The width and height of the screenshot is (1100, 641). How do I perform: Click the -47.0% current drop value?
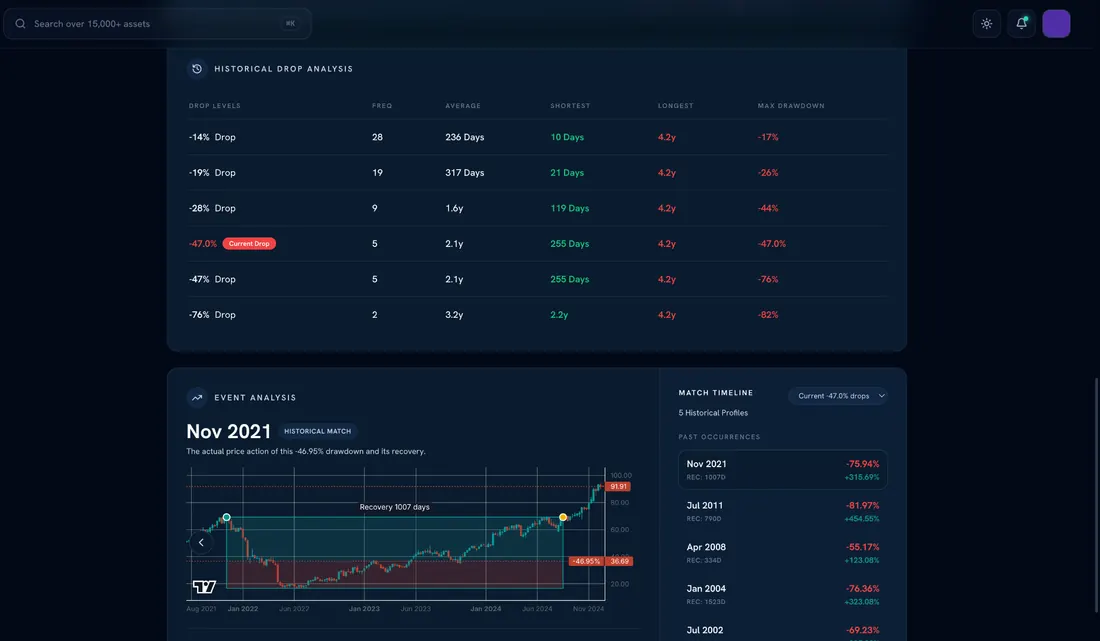click(x=203, y=244)
